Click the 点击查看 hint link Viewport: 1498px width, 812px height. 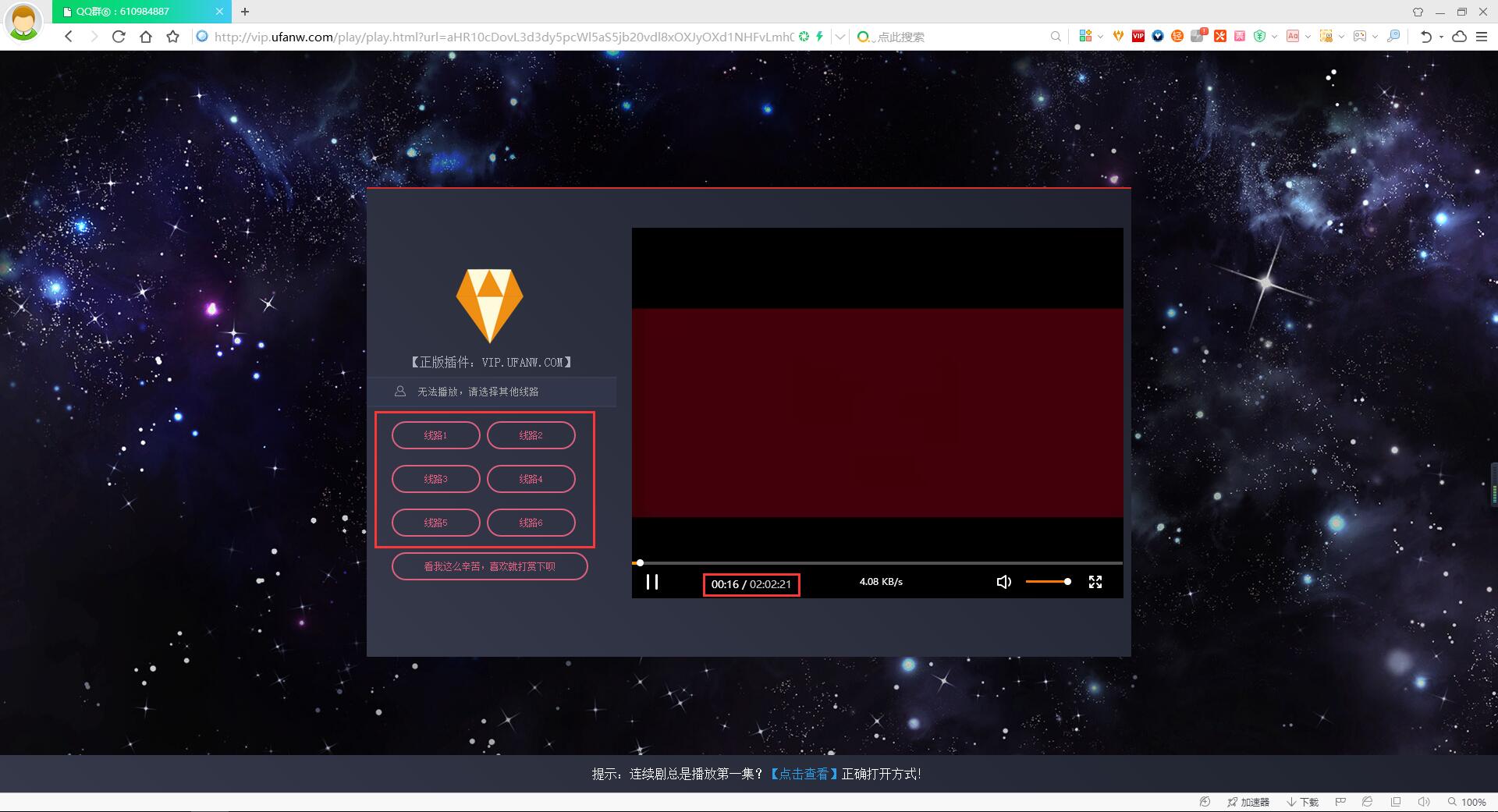click(x=804, y=774)
